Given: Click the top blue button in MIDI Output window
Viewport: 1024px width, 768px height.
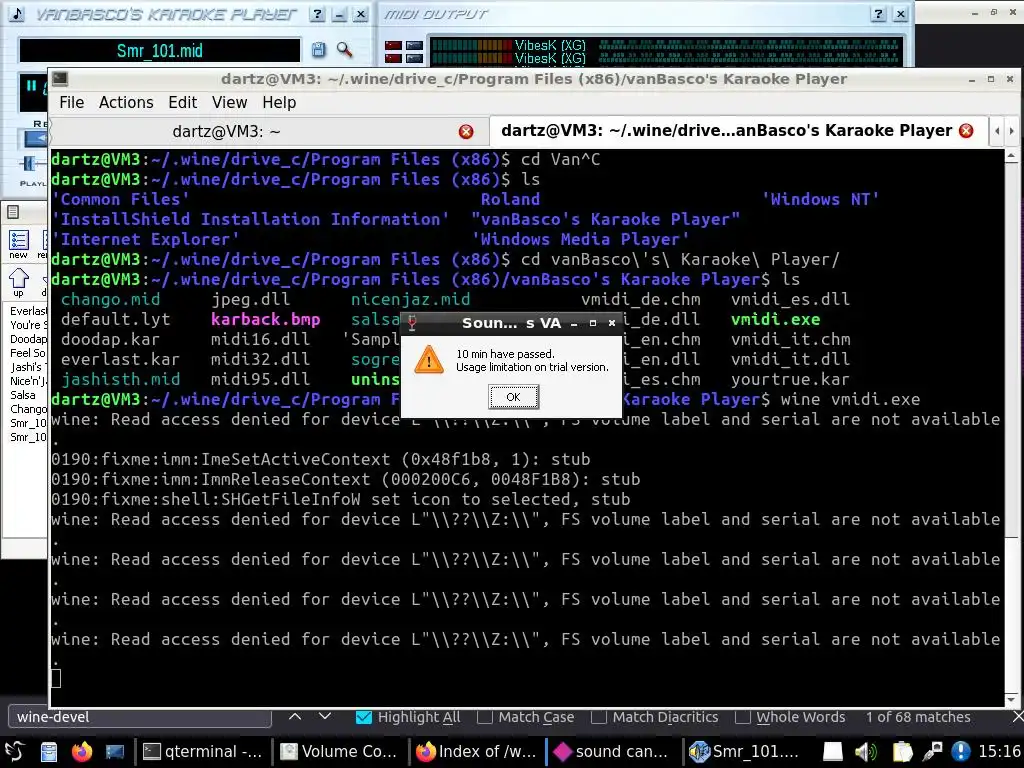Looking at the screenshot, I should coord(414,45).
